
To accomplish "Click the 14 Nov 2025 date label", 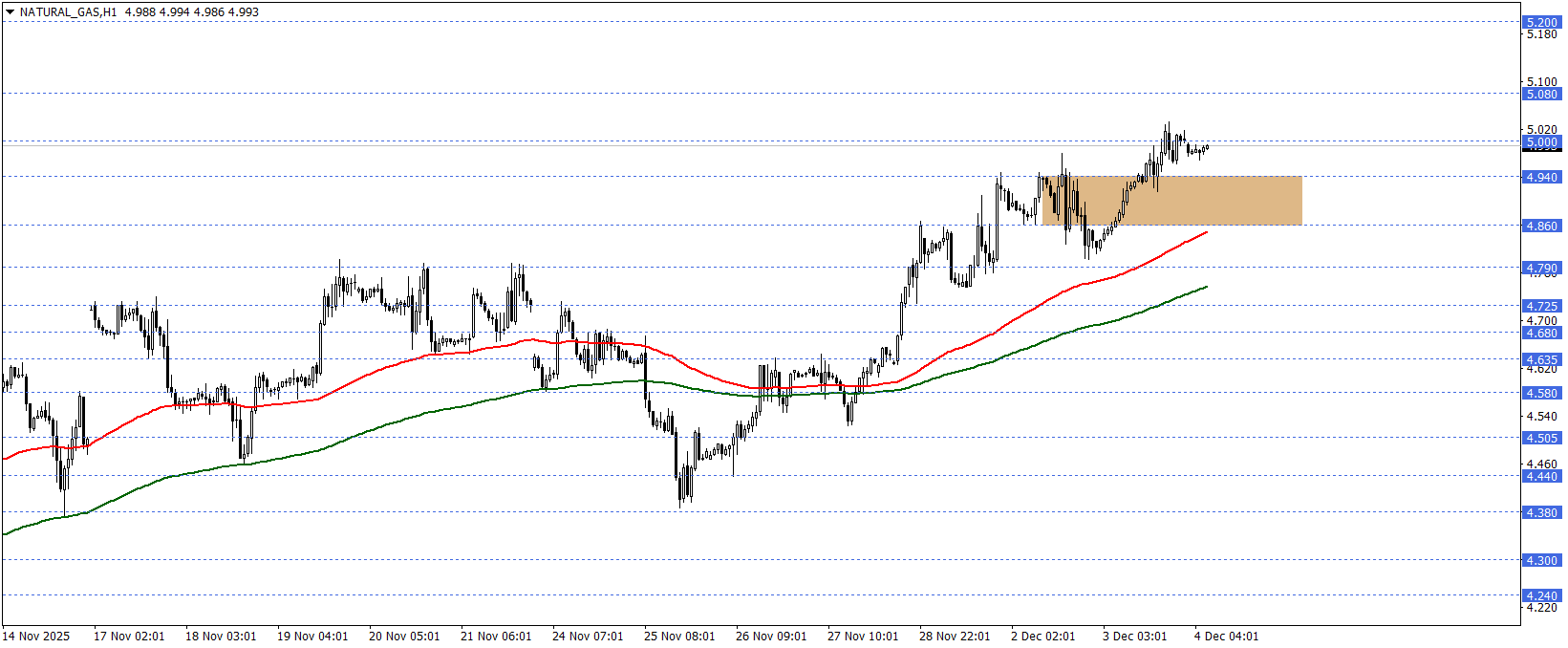I will [x=36, y=637].
